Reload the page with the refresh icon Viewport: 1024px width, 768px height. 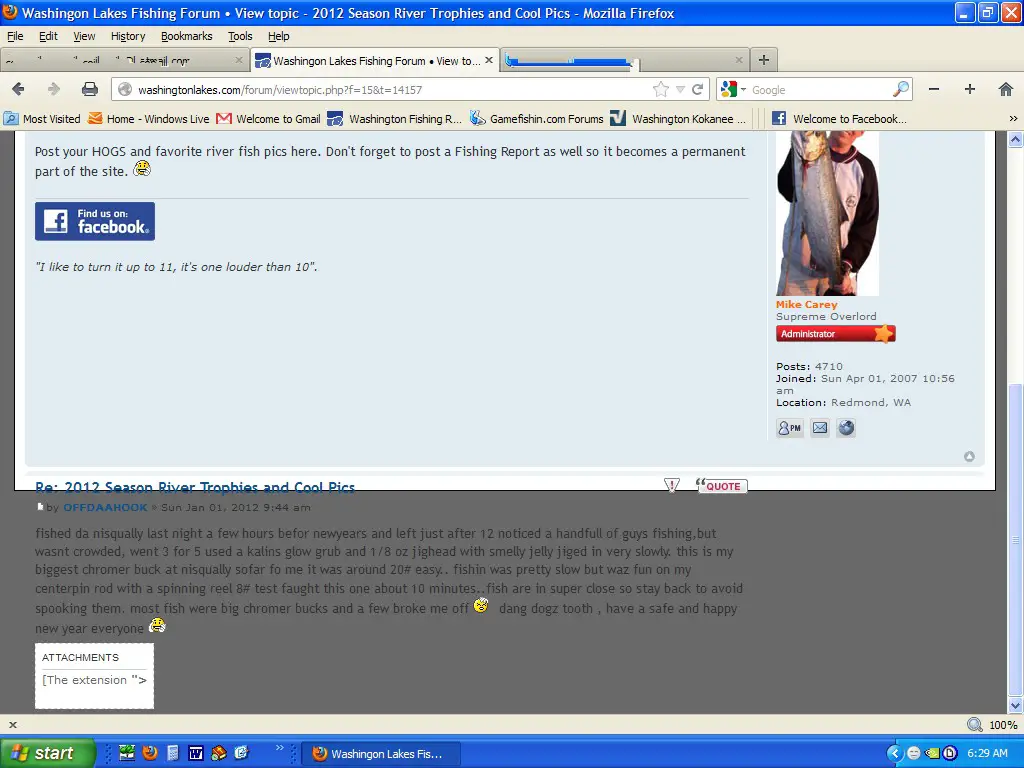click(698, 89)
